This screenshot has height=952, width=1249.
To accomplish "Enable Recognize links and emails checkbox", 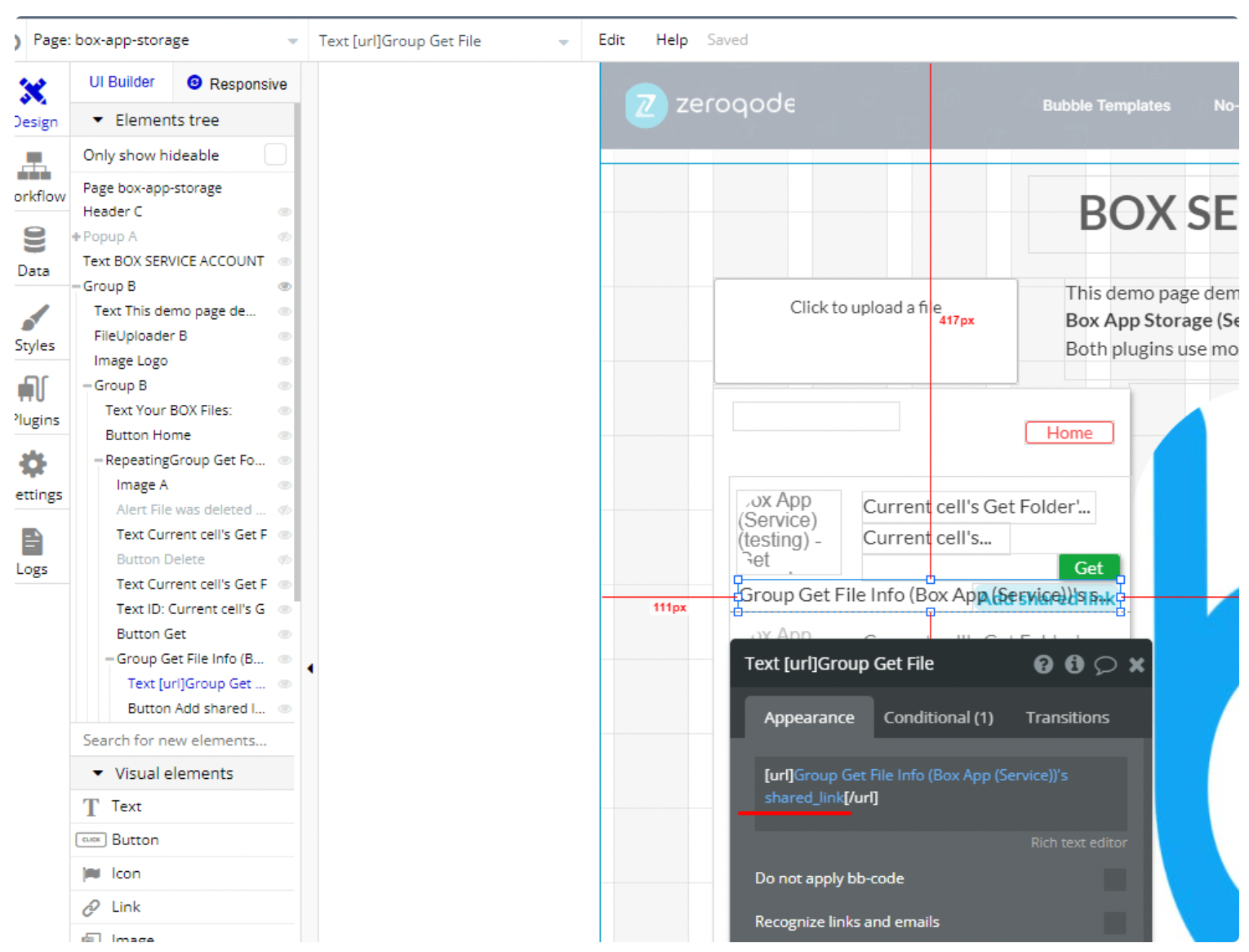I will coord(1114,923).
